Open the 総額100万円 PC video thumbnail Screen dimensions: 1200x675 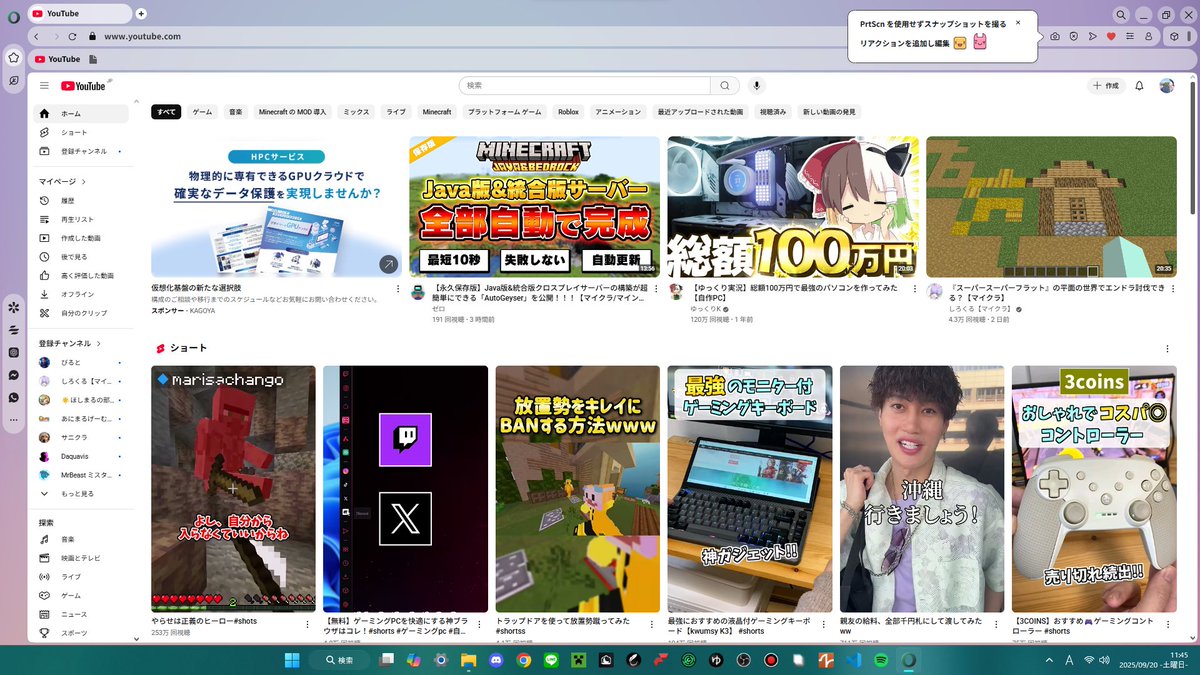pyautogui.click(x=793, y=206)
